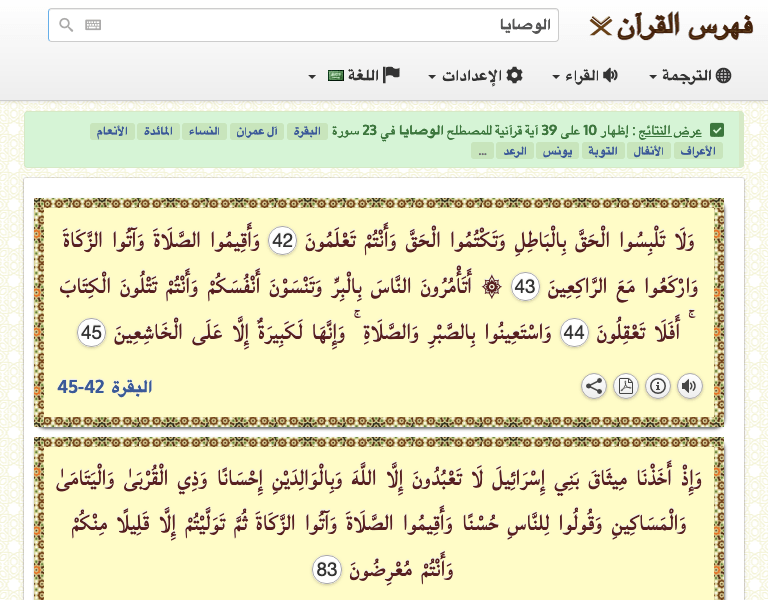Image resolution: width=768 pixels, height=600 pixels.
Task: Click the globe icon beside الترجمة
Action: tap(723, 75)
